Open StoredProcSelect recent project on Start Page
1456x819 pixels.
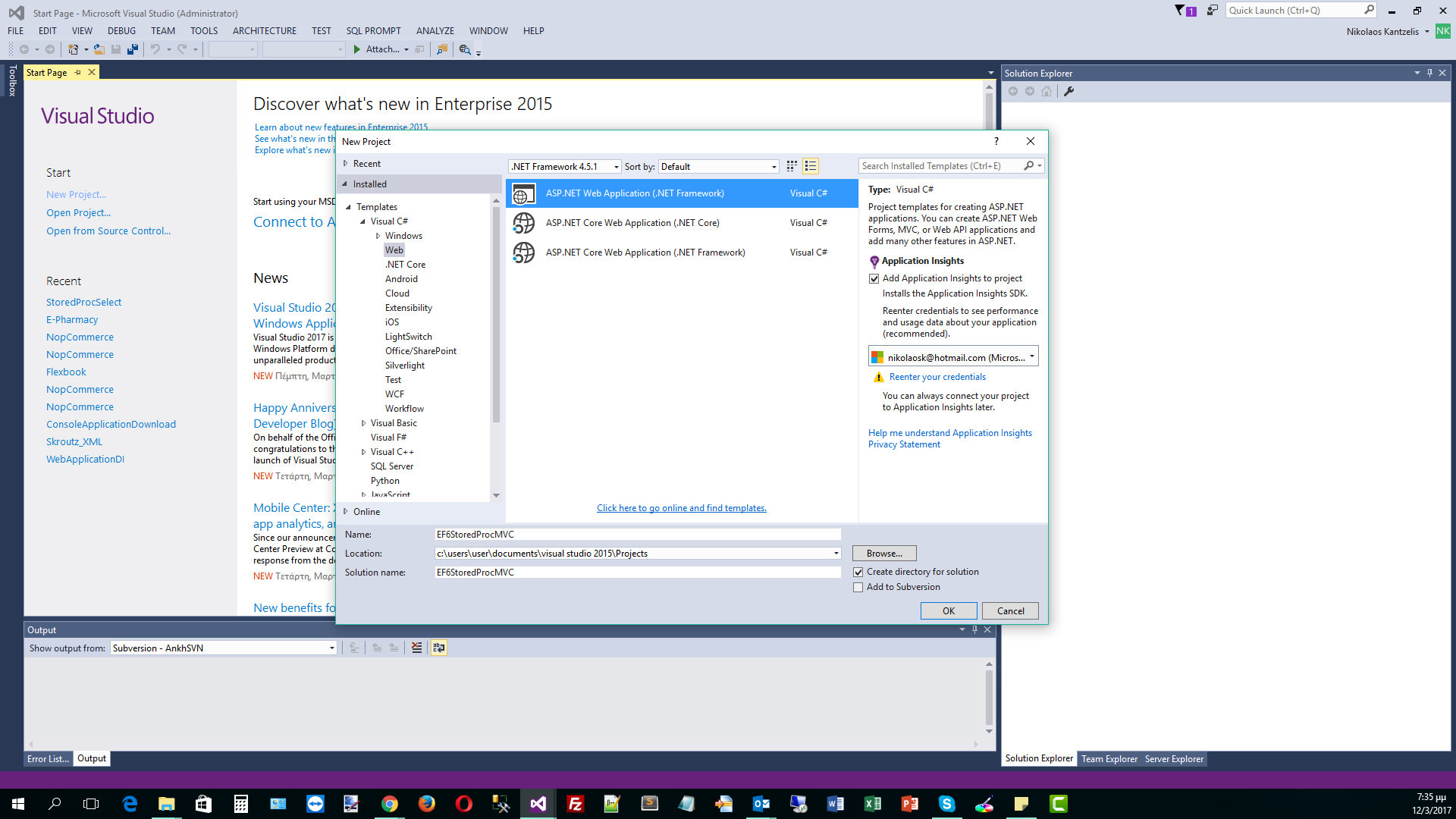83,303
